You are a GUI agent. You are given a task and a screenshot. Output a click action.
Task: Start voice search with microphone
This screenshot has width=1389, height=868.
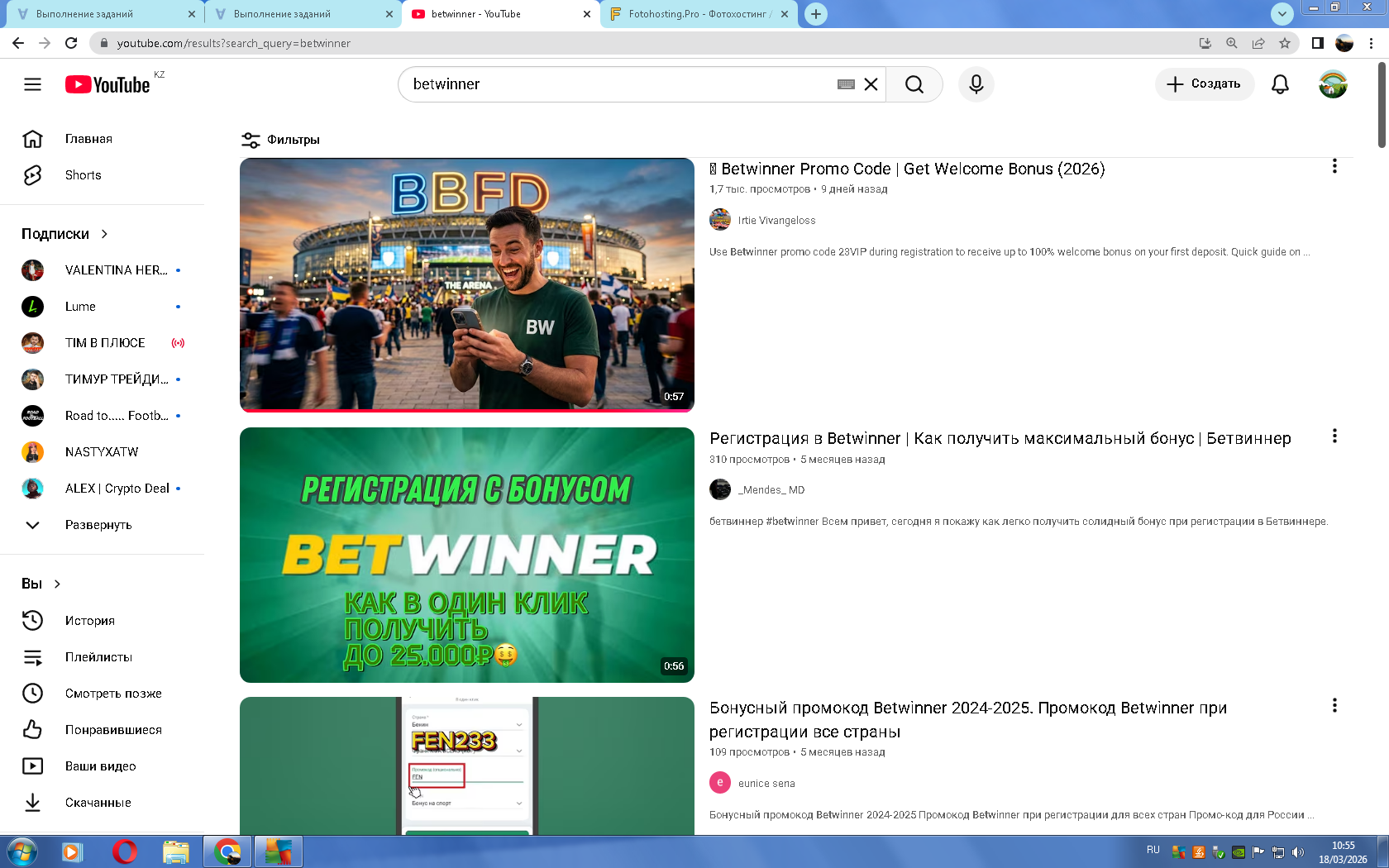point(976,84)
